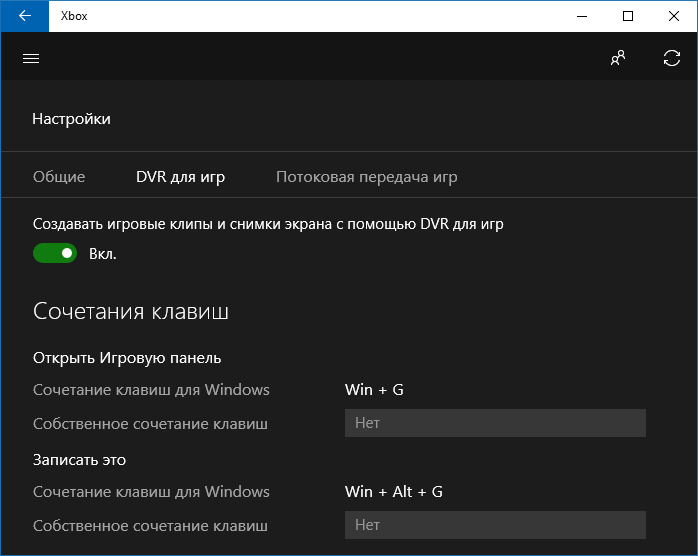Open the friends and people icon
698x556 pixels.
pyautogui.click(x=618, y=58)
